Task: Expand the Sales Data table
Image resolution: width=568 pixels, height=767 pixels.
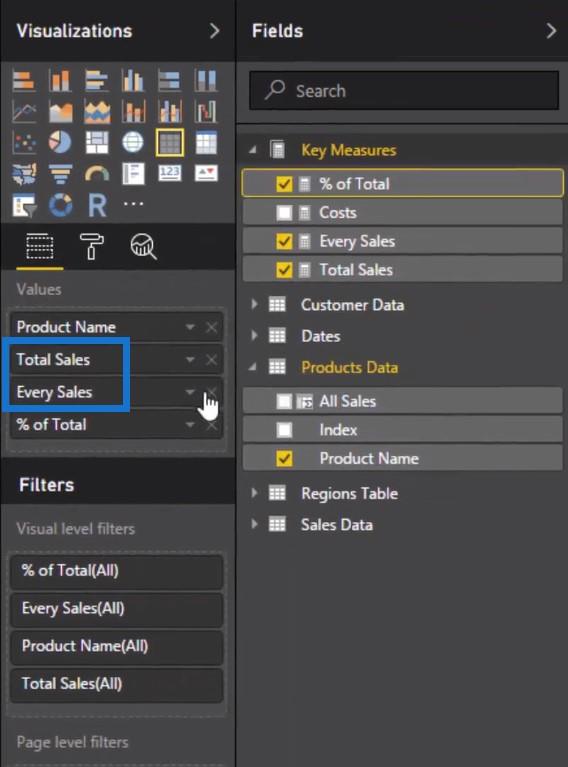Action: pyautogui.click(x=254, y=524)
